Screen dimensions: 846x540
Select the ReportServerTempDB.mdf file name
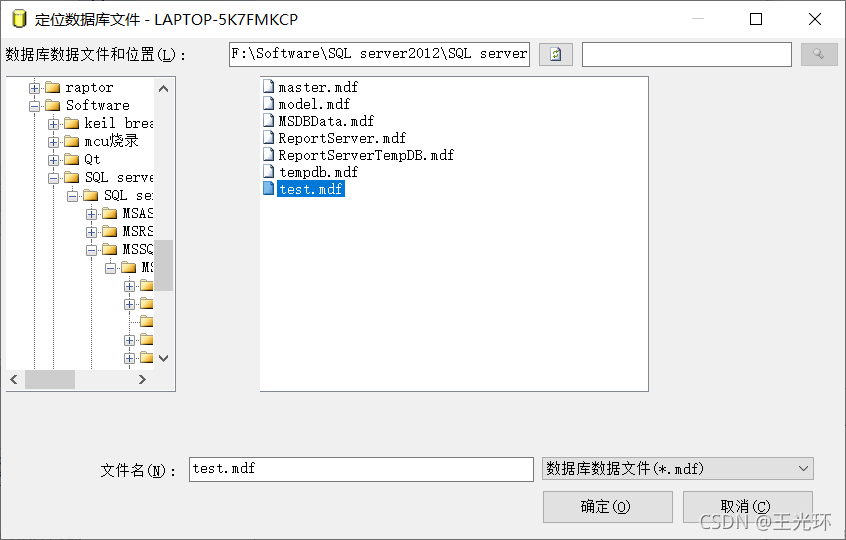click(x=366, y=155)
